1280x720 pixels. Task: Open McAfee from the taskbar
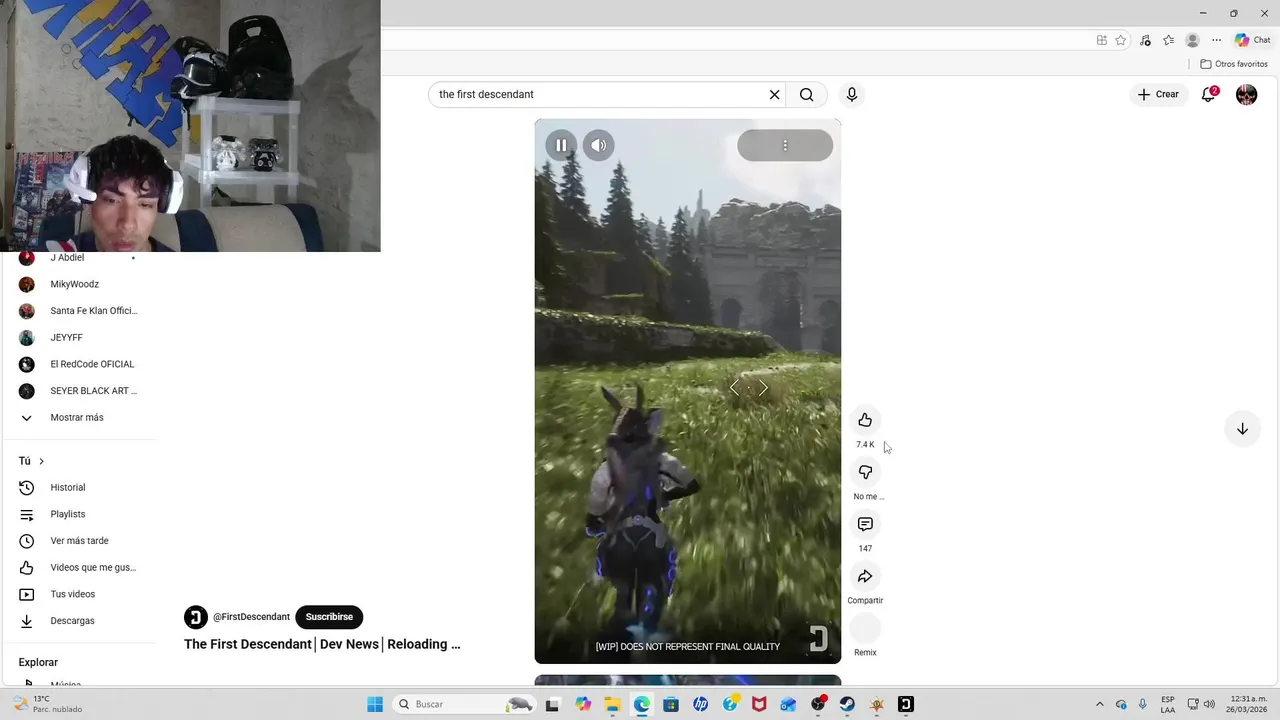(759, 704)
